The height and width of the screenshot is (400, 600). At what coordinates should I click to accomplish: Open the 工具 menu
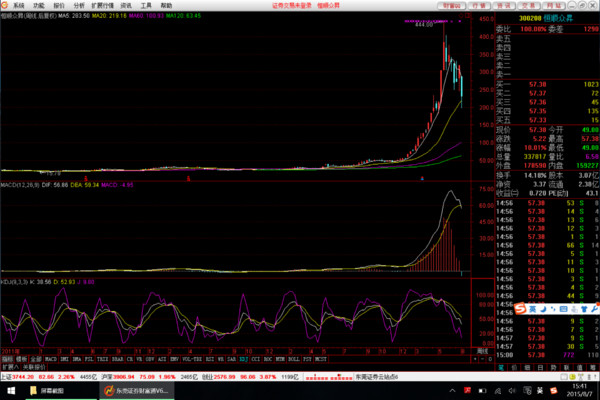(x=146, y=5)
